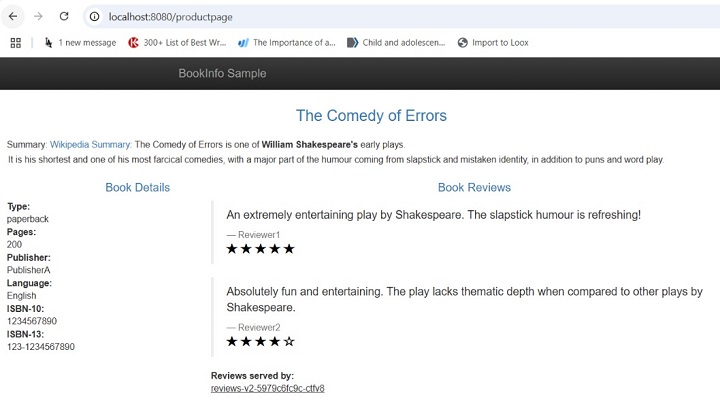Click 'The Comedy of Errors' page heading
Screen dimensions: 720x416
coord(371,116)
